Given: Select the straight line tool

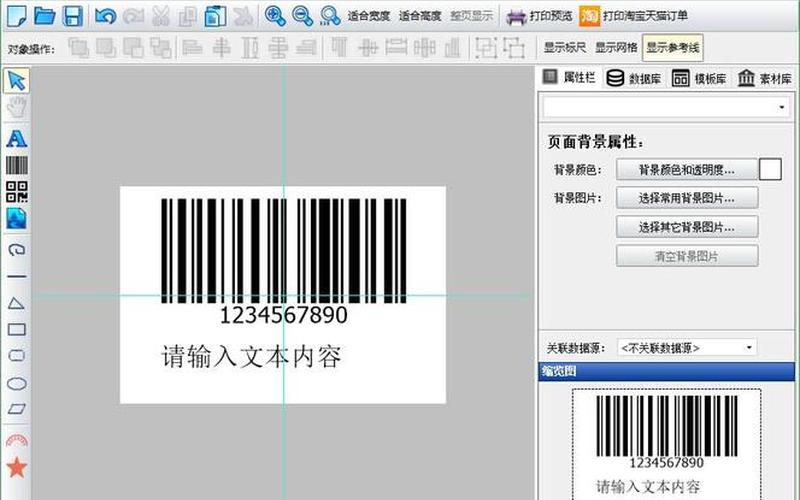Looking at the screenshot, I should pos(16,277).
